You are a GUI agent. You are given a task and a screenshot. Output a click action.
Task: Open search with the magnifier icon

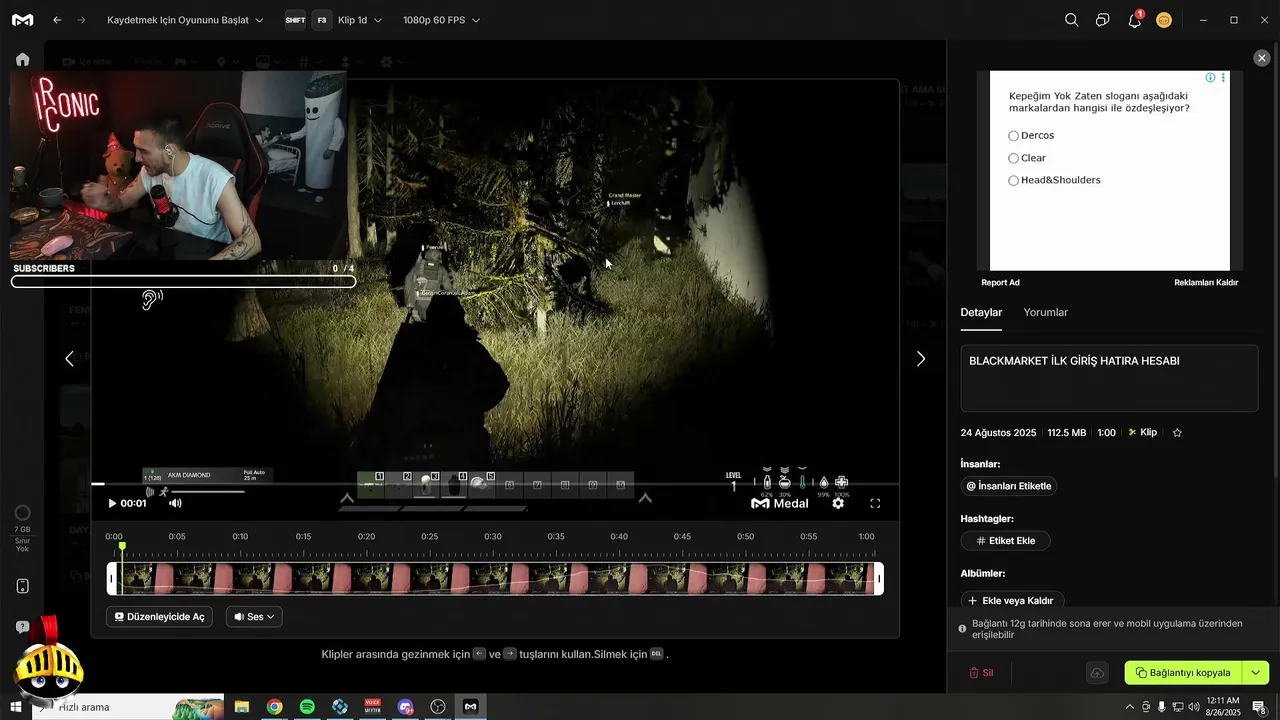click(1071, 20)
